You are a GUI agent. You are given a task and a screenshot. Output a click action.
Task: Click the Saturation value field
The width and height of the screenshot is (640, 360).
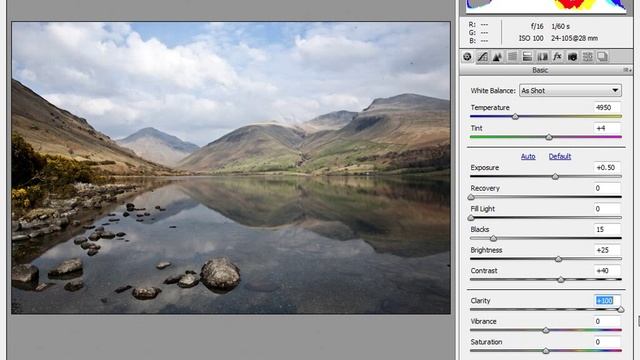point(607,342)
